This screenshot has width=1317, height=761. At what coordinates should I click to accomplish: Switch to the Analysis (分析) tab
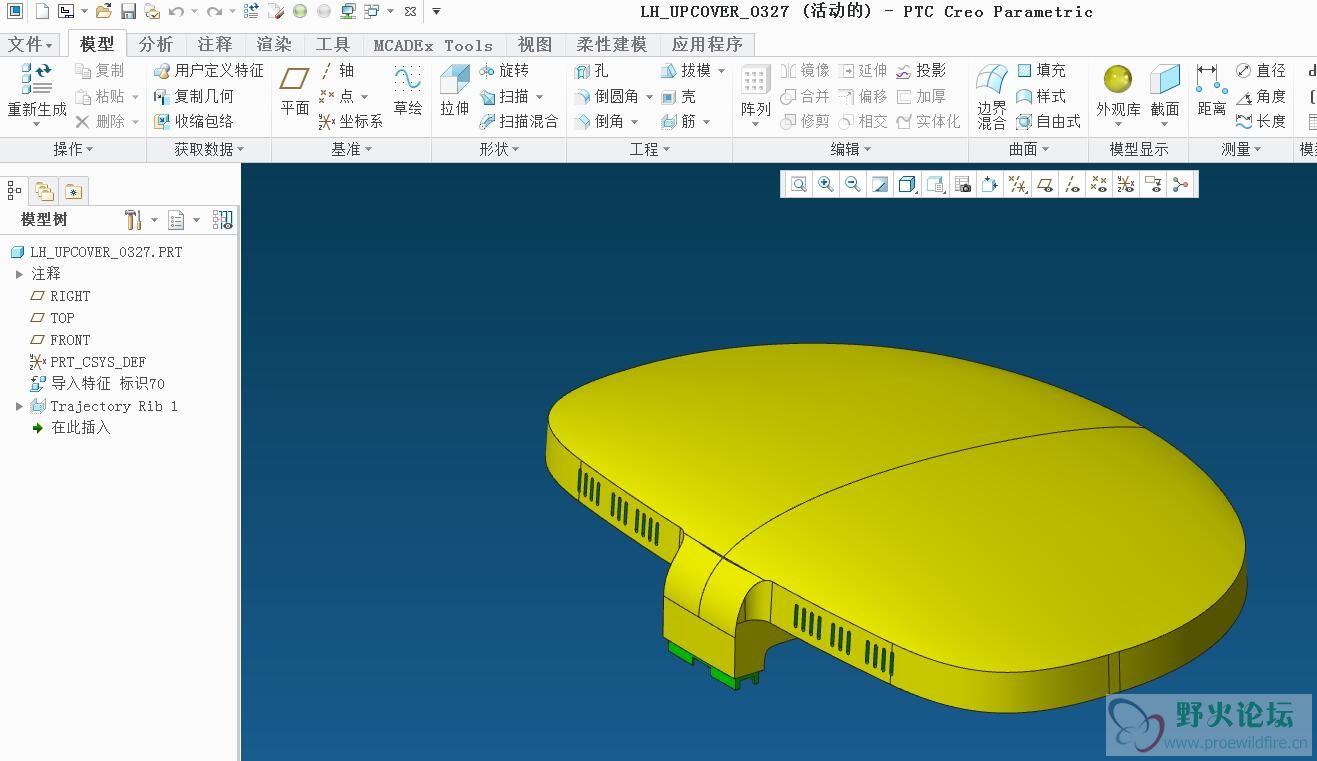(156, 45)
